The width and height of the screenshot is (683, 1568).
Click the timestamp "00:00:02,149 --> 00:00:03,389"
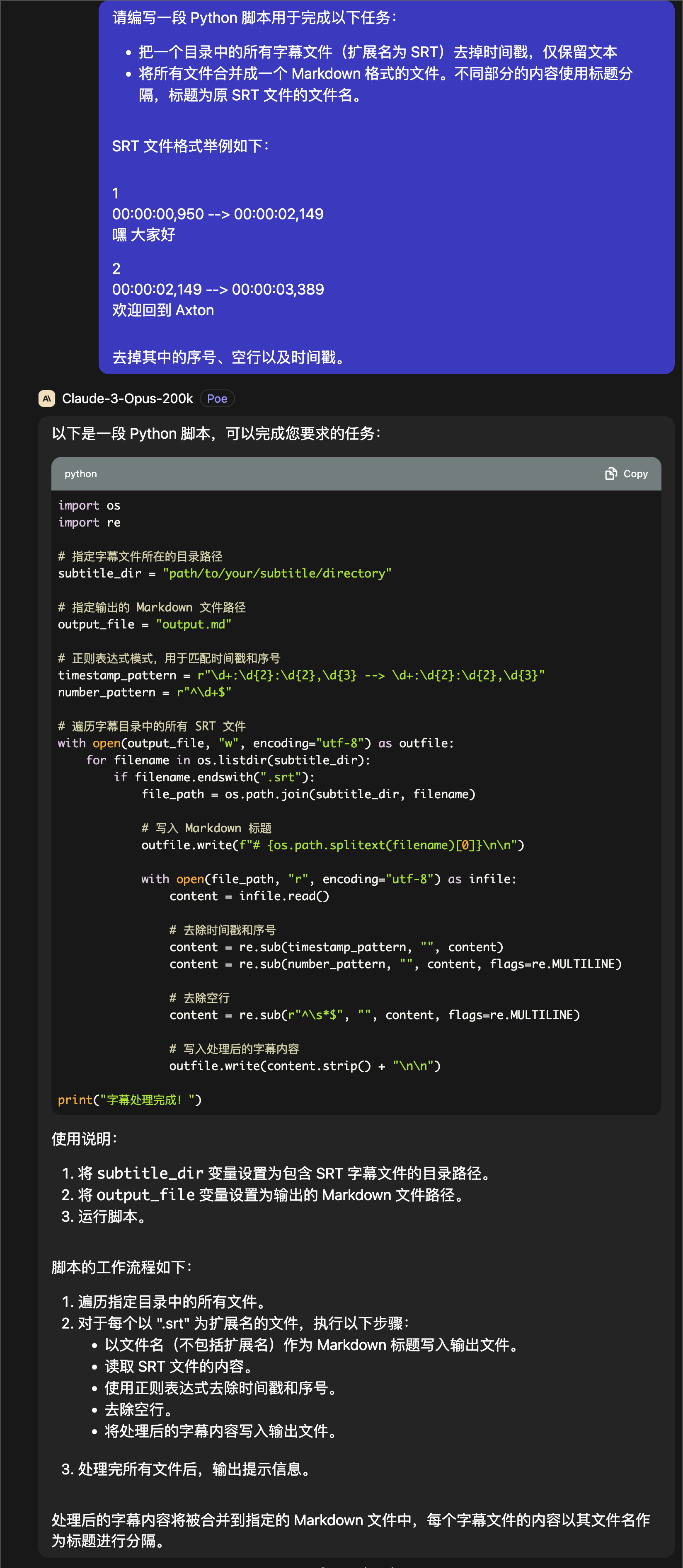coord(218,290)
